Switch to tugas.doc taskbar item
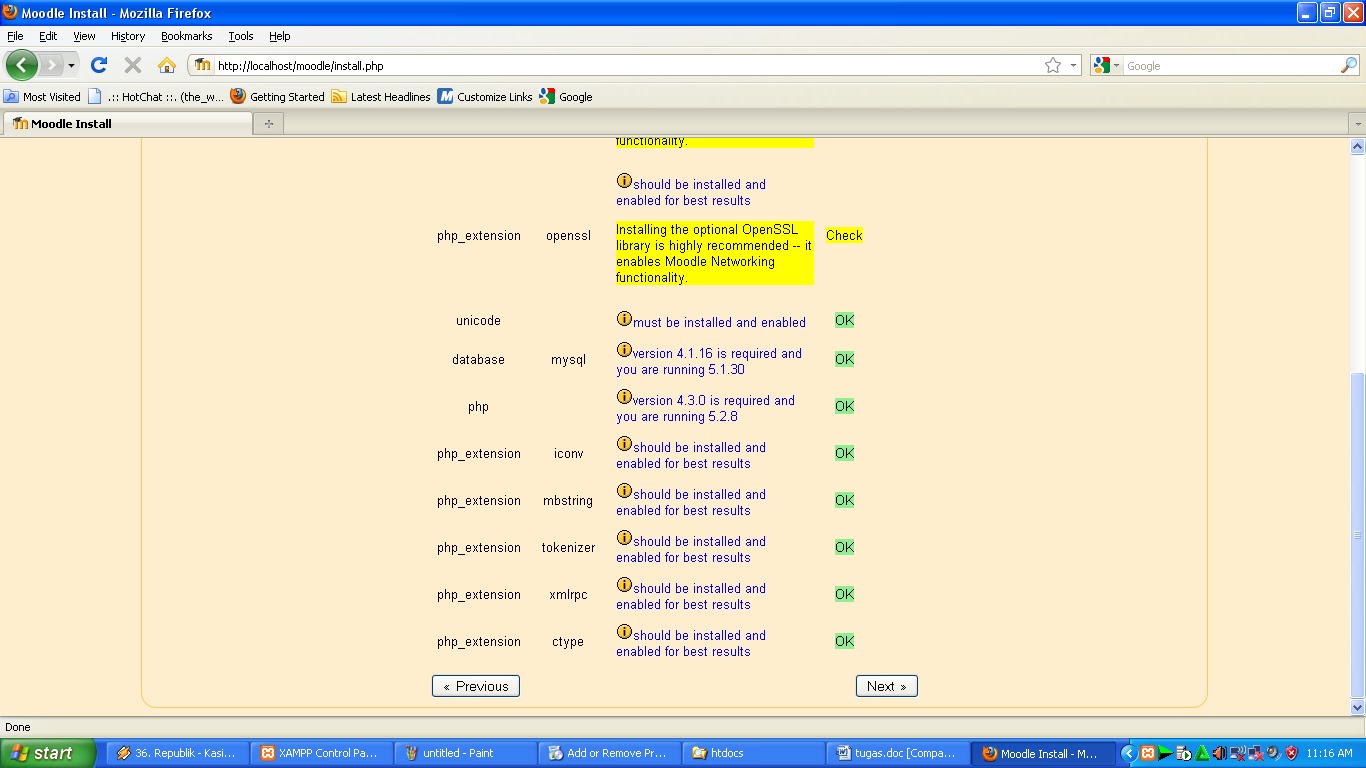This screenshot has height=768, width=1366. 898,753
